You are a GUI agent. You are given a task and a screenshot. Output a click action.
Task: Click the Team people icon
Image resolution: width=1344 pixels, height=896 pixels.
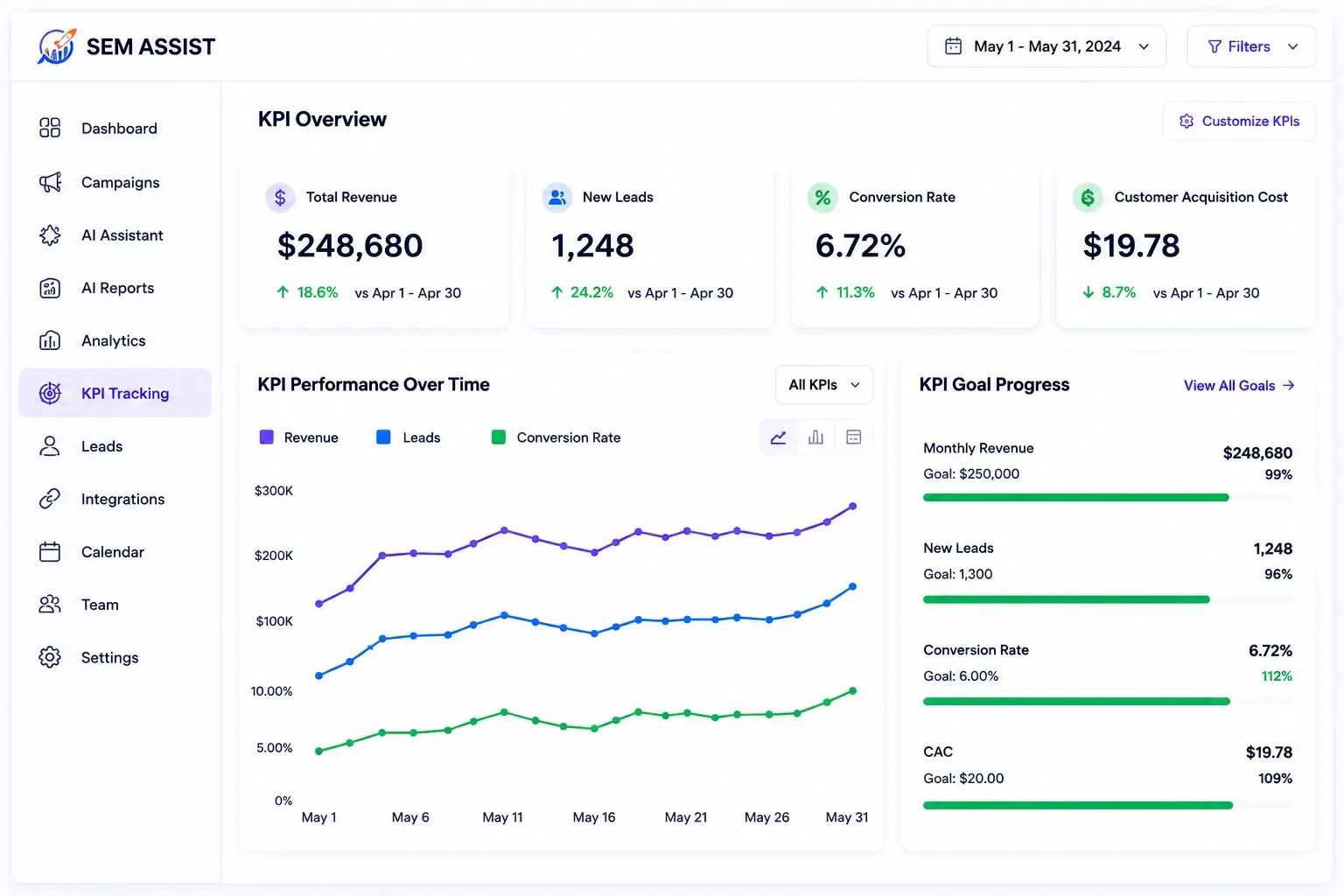tap(50, 604)
